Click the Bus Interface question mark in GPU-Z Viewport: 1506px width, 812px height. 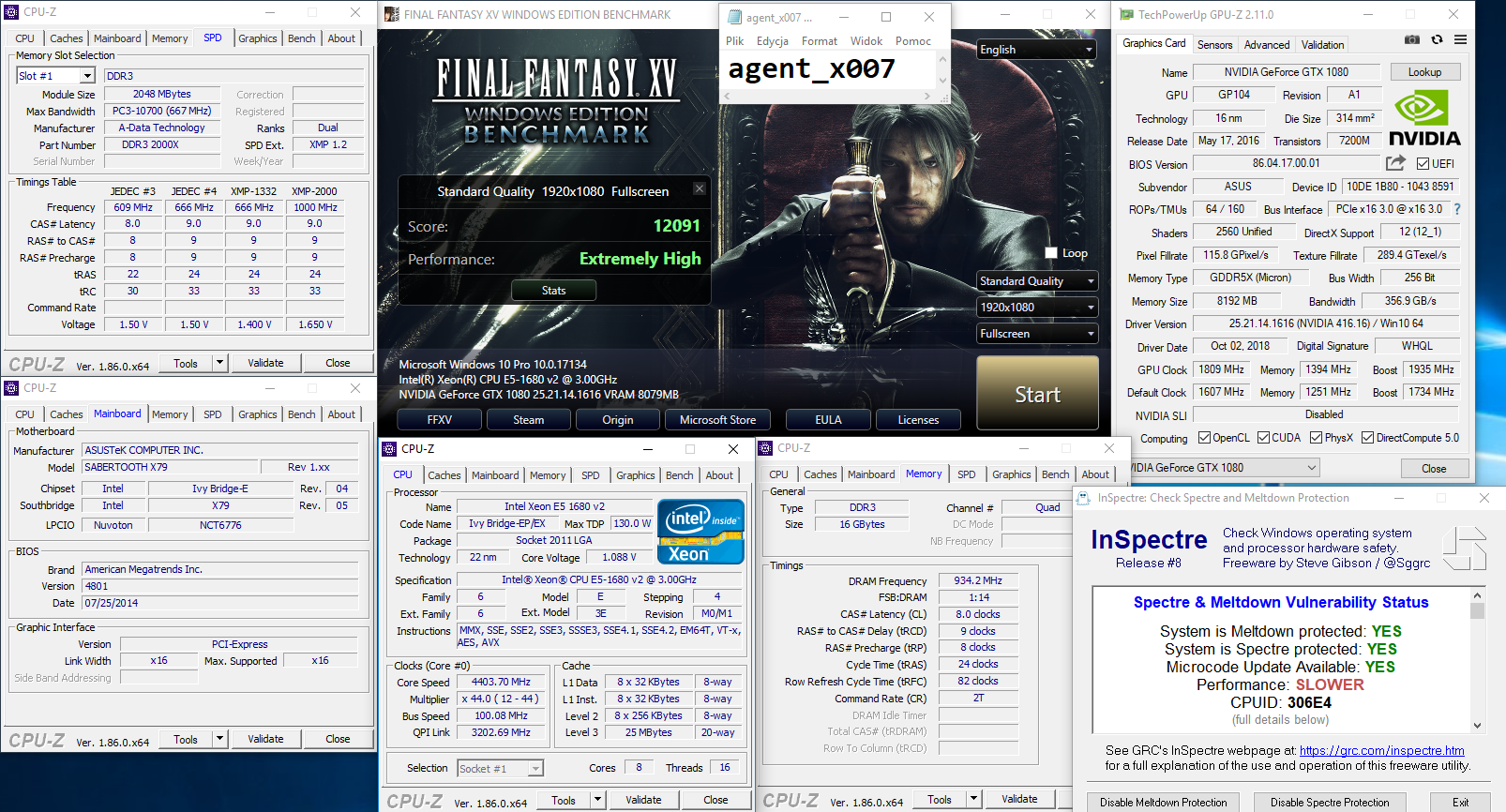pos(1457,210)
